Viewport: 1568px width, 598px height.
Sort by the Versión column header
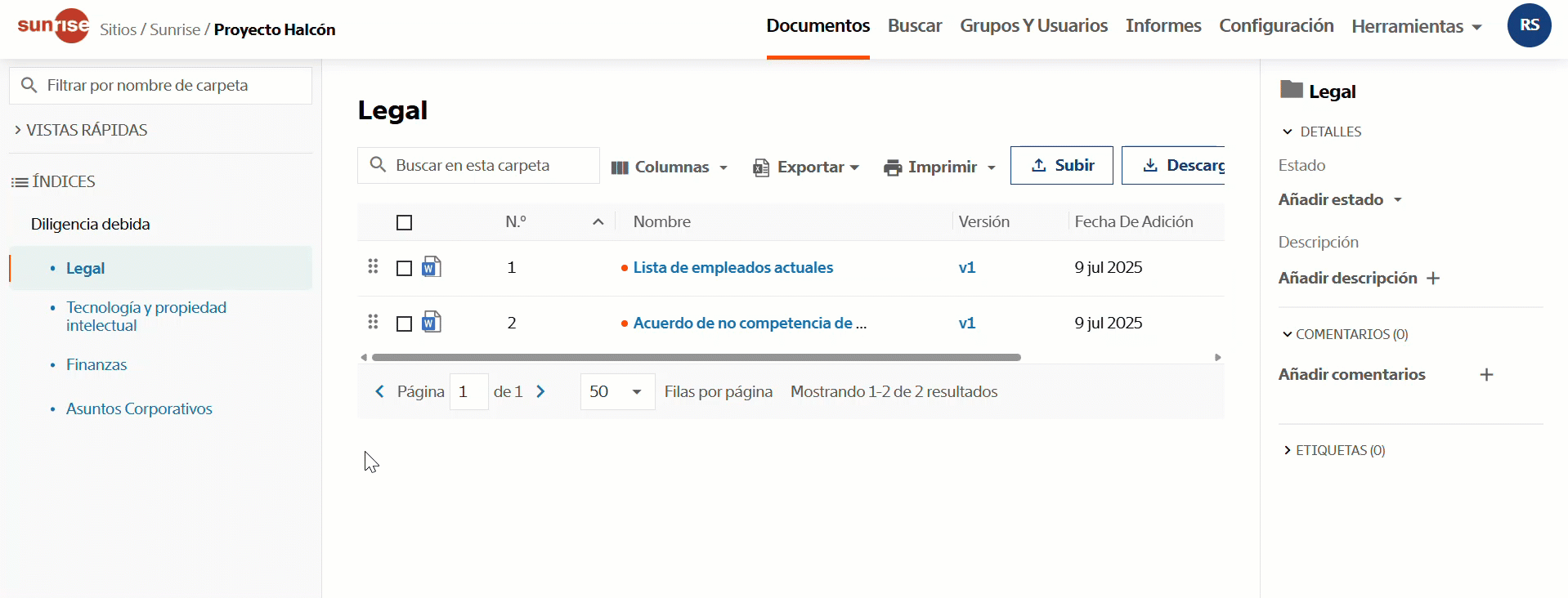(x=983, y=221)
